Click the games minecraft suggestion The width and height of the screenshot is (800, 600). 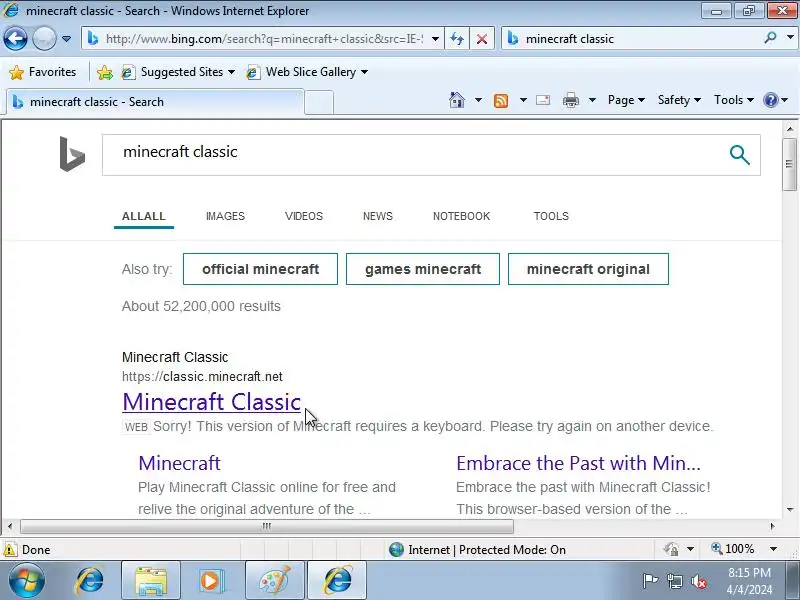click(x=423, y=269)
